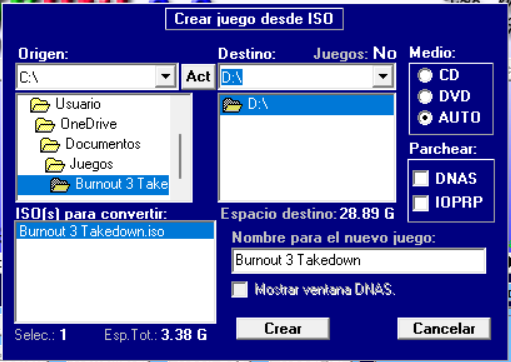Select the DVD media radio button

pos(425,97)
